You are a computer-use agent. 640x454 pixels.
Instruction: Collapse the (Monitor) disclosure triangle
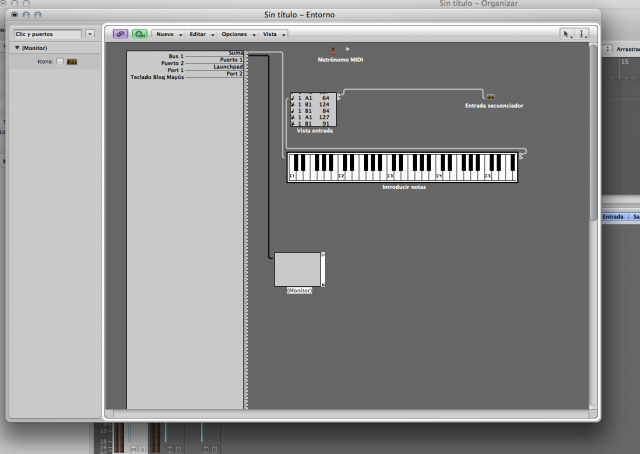pyautogui.click(x=17, y=48)
